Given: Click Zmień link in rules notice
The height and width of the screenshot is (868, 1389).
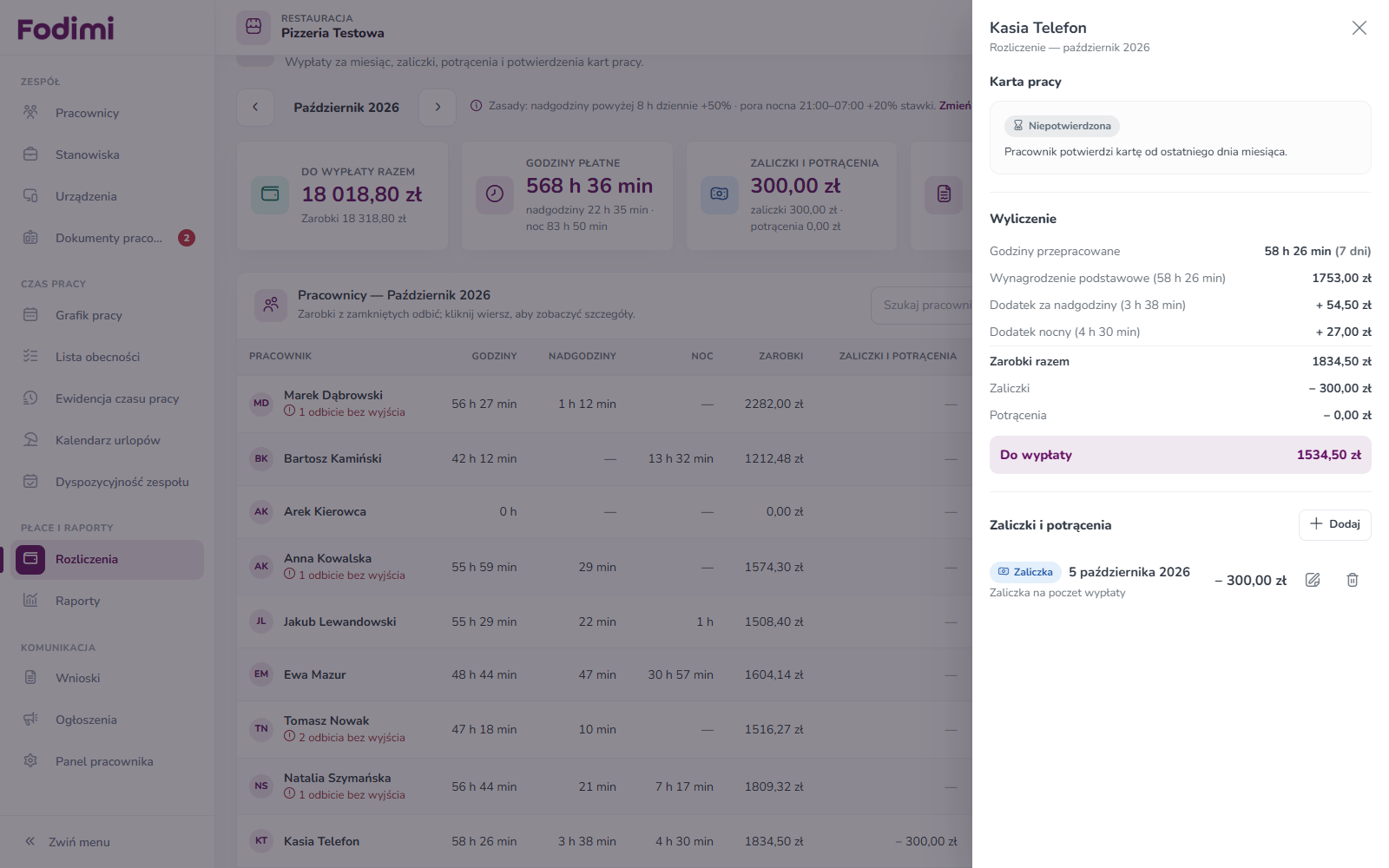Looking at the screenshot, I should pos(955,106).
